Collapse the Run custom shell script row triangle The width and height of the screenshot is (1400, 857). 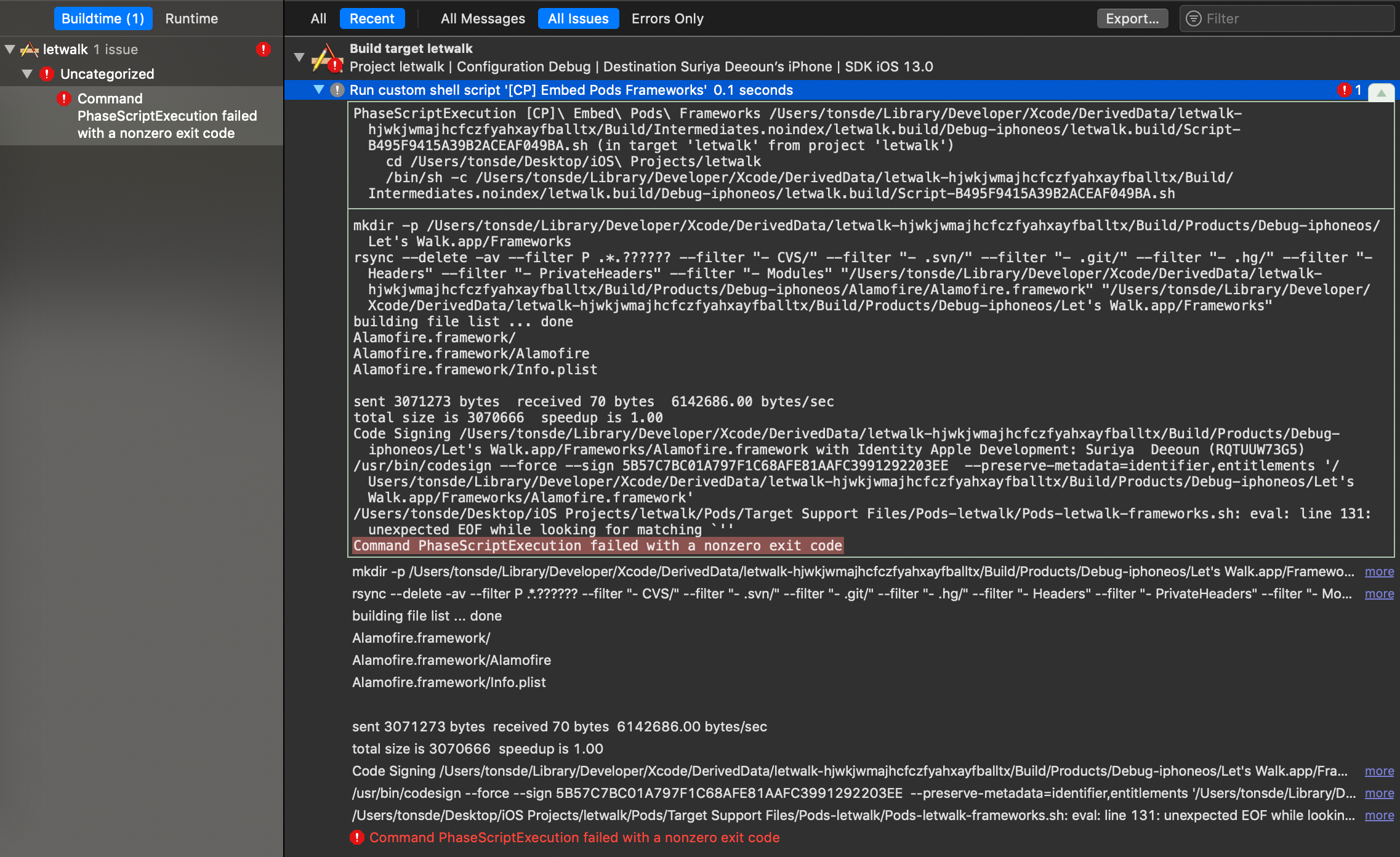[319, 89]
